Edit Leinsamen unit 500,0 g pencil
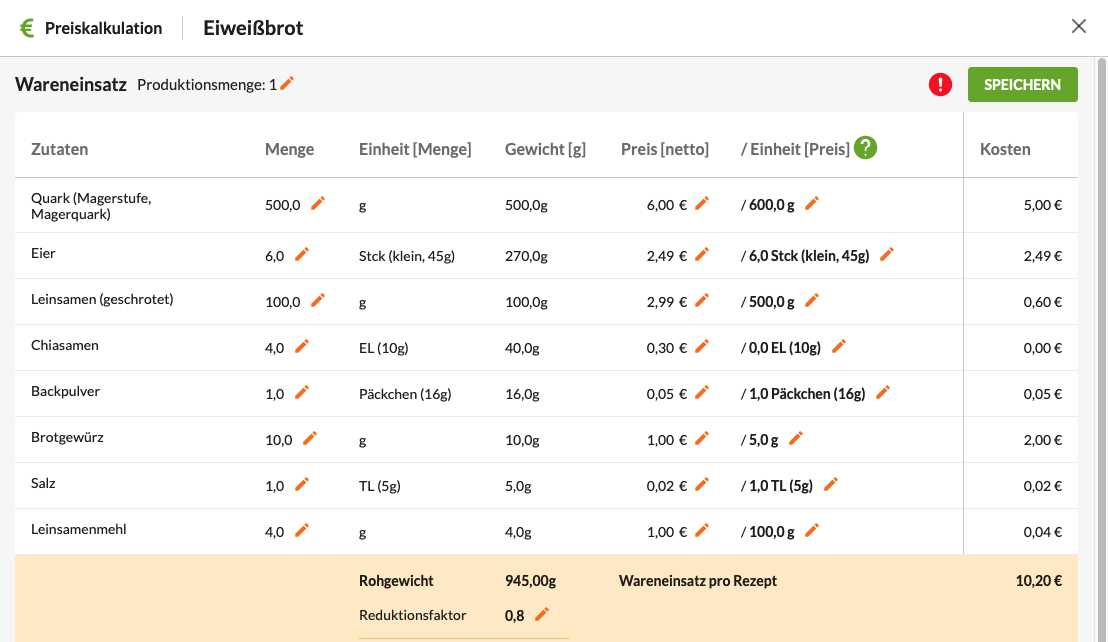Image resolution: width=1108 pixels, height=642 pixels. click(x=812, y=300)
